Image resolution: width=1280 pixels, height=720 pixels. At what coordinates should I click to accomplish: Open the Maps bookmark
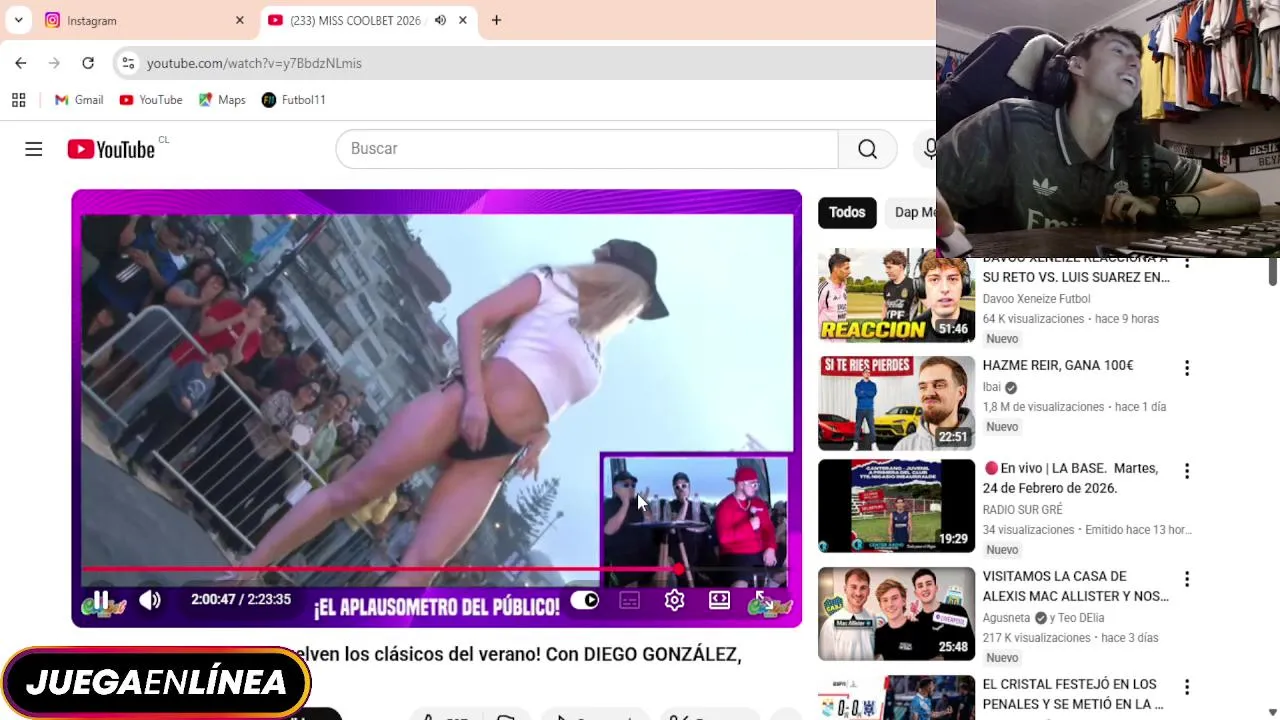(x=222, y=100)
